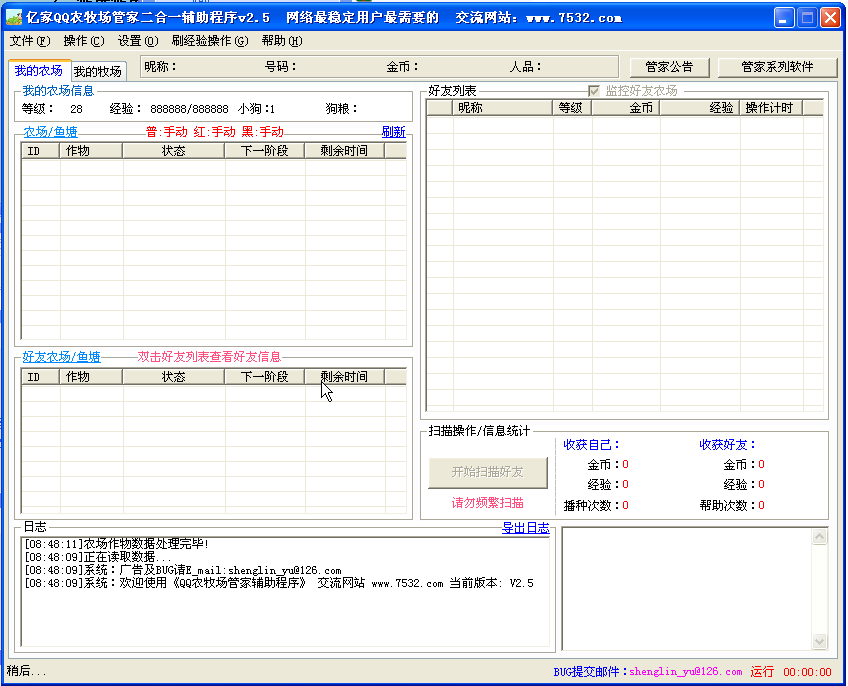
Task: Open the 好友农场/鱼塘 link
Action: (61, 357)
